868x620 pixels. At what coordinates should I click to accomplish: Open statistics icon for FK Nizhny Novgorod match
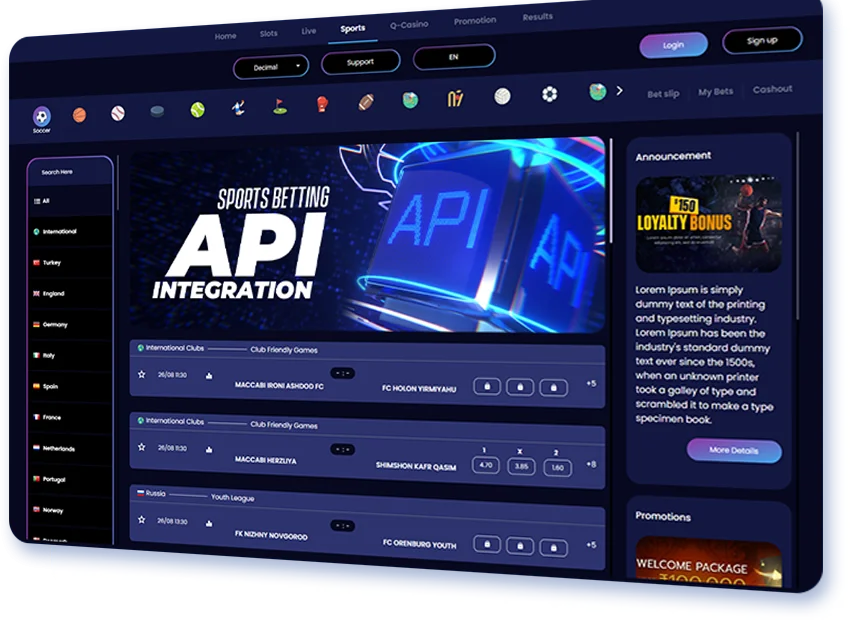tap(209, 523)
